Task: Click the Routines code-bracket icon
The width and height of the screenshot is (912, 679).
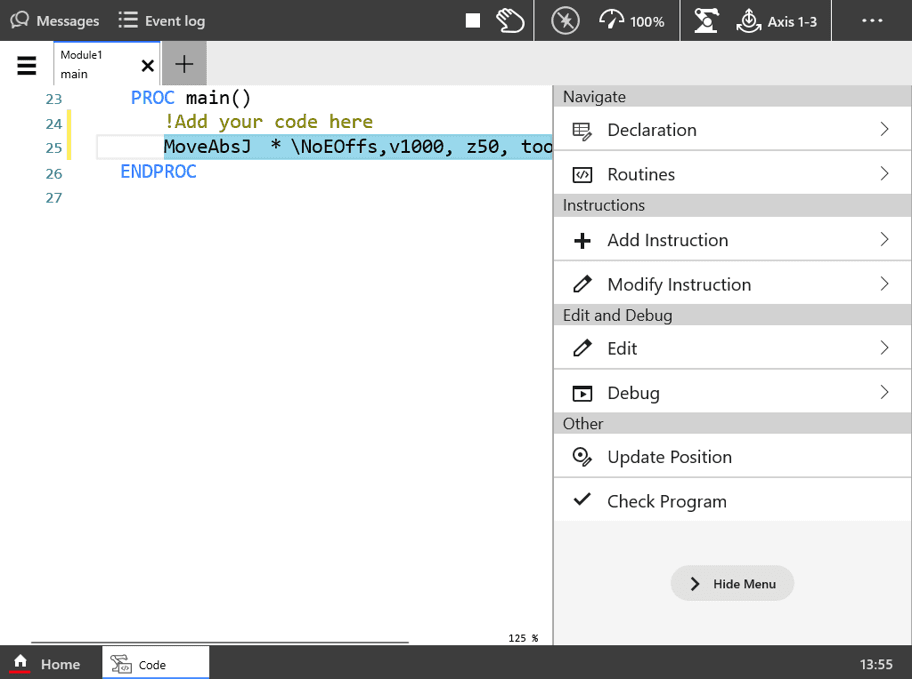Action: (x=582, y=175)
